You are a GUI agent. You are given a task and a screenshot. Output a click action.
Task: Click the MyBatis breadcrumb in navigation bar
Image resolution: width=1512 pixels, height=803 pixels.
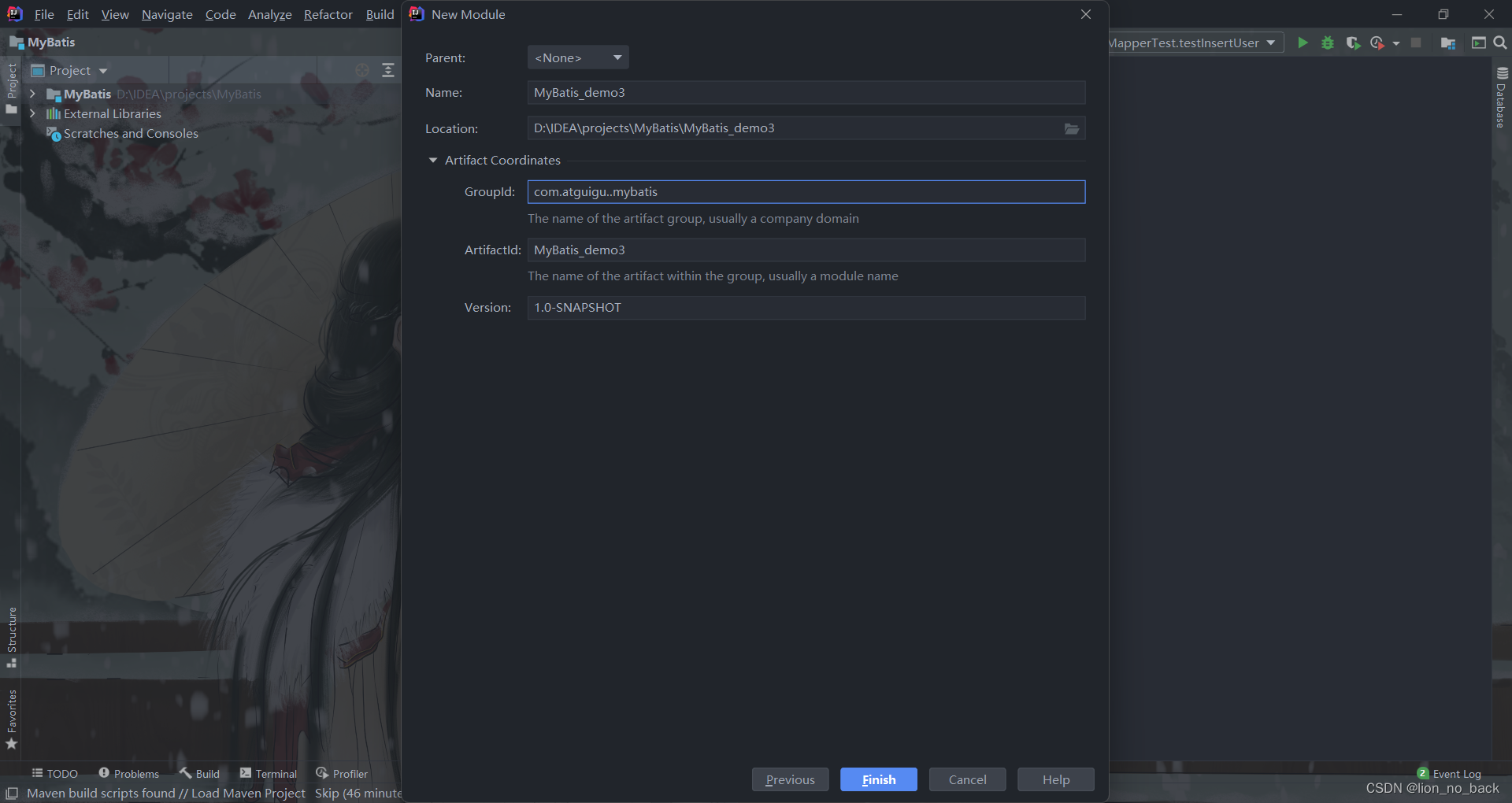click(x=43, y=42)
